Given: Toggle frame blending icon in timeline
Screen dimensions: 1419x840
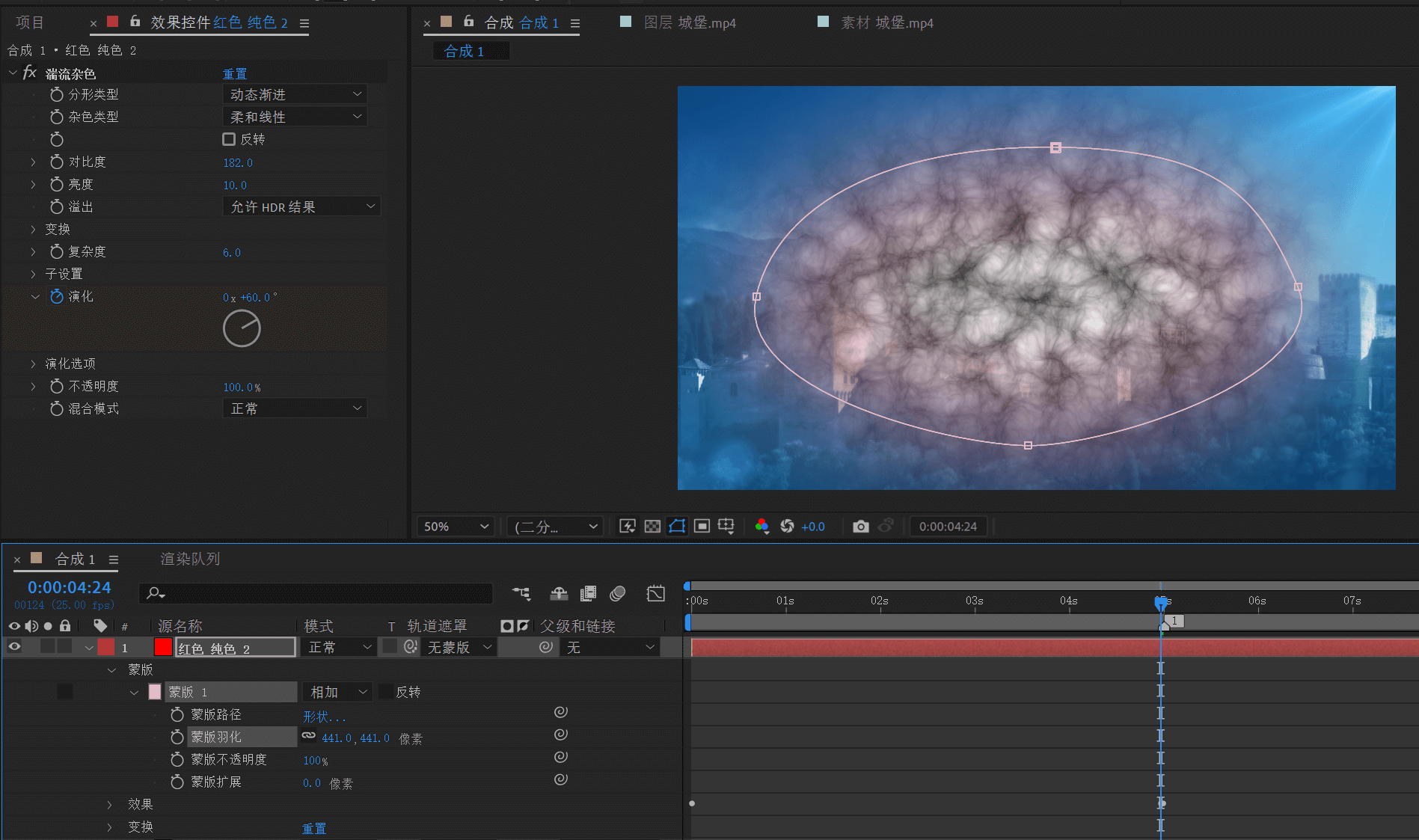Looking at the screenshot, I should click(x=589, y=594).
